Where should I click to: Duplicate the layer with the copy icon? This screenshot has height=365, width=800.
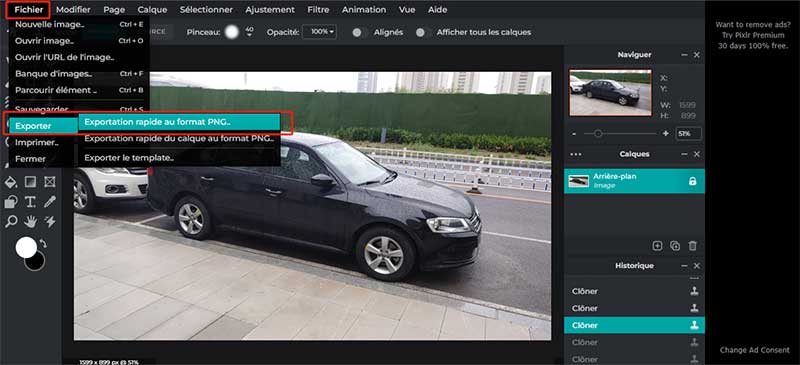pyautogui.click(x=675, y=246)
